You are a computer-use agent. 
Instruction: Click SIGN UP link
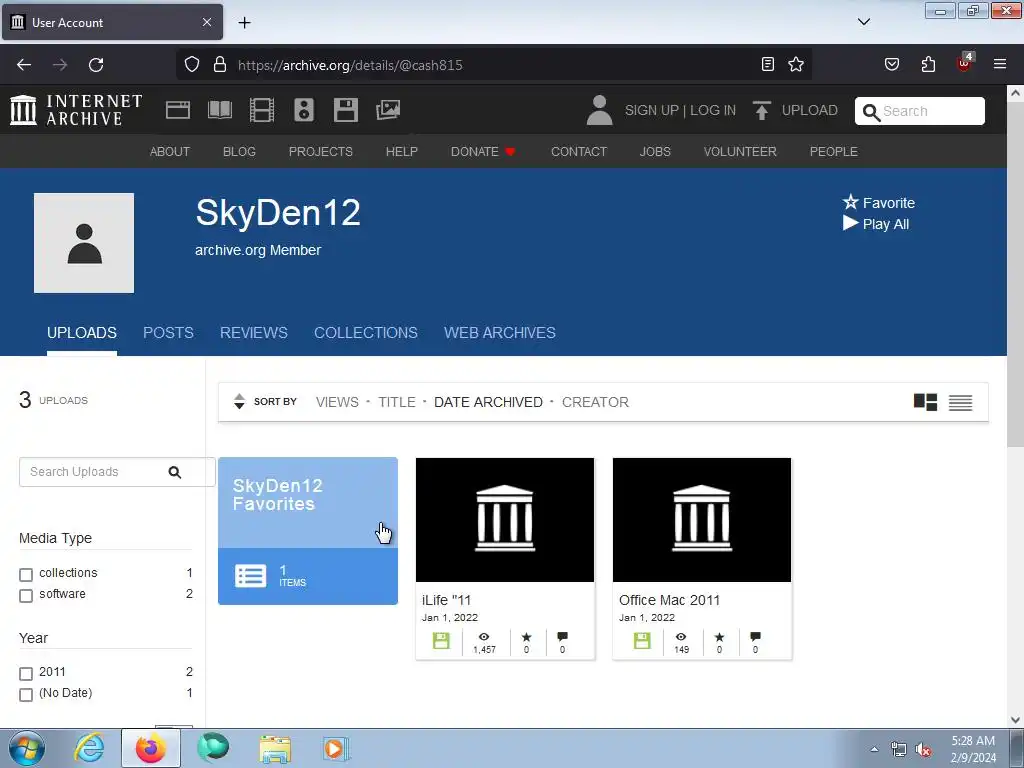[652, 110]
